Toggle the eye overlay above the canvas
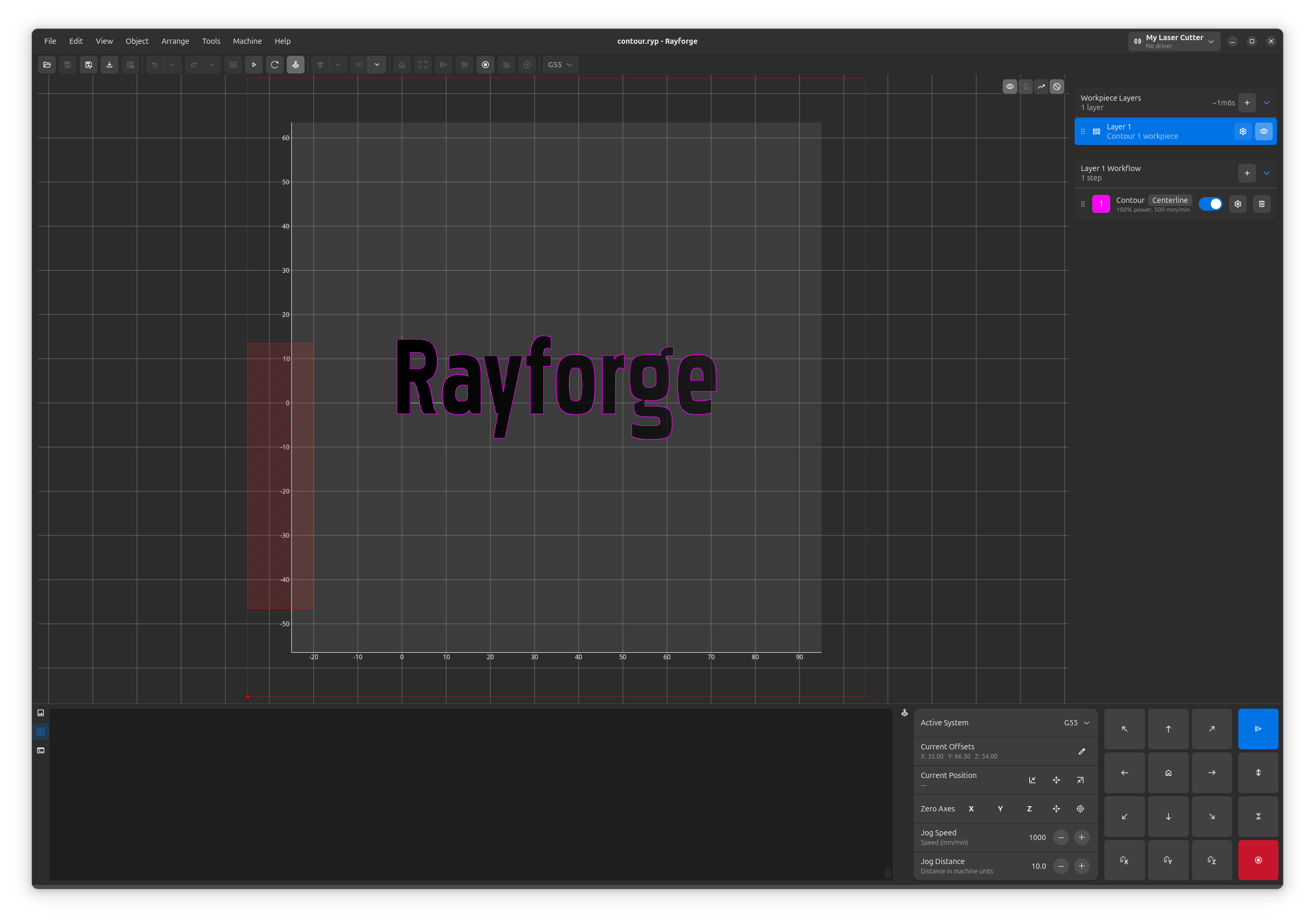 [x=1010, y=87]
